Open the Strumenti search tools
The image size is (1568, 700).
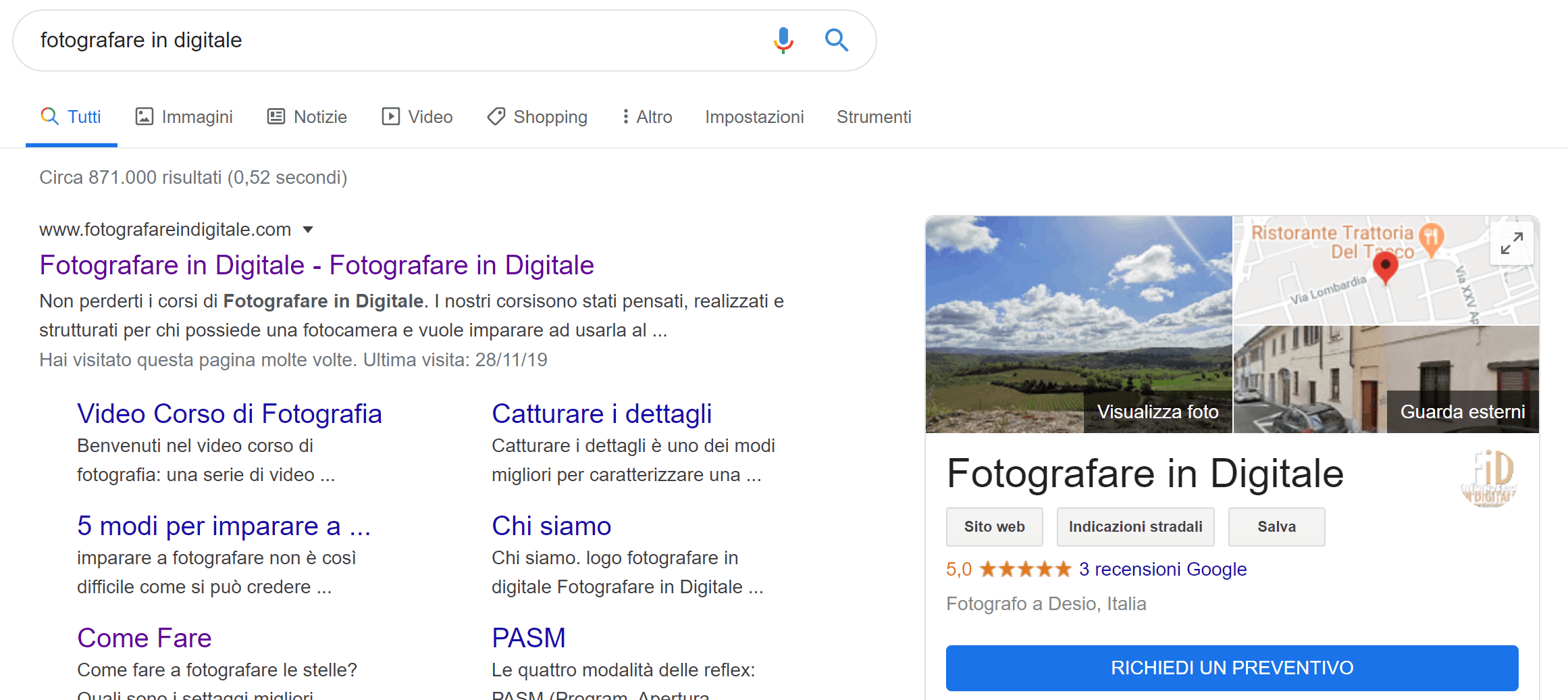coord(874,117)
